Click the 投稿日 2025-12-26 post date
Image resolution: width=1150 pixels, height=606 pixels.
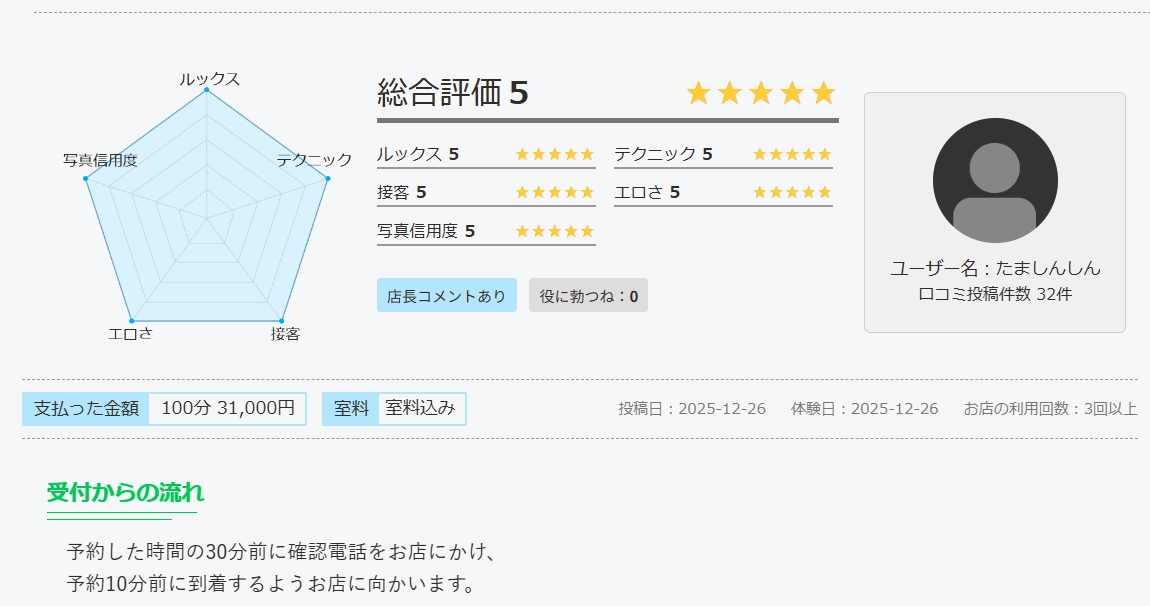pos(692,409)
